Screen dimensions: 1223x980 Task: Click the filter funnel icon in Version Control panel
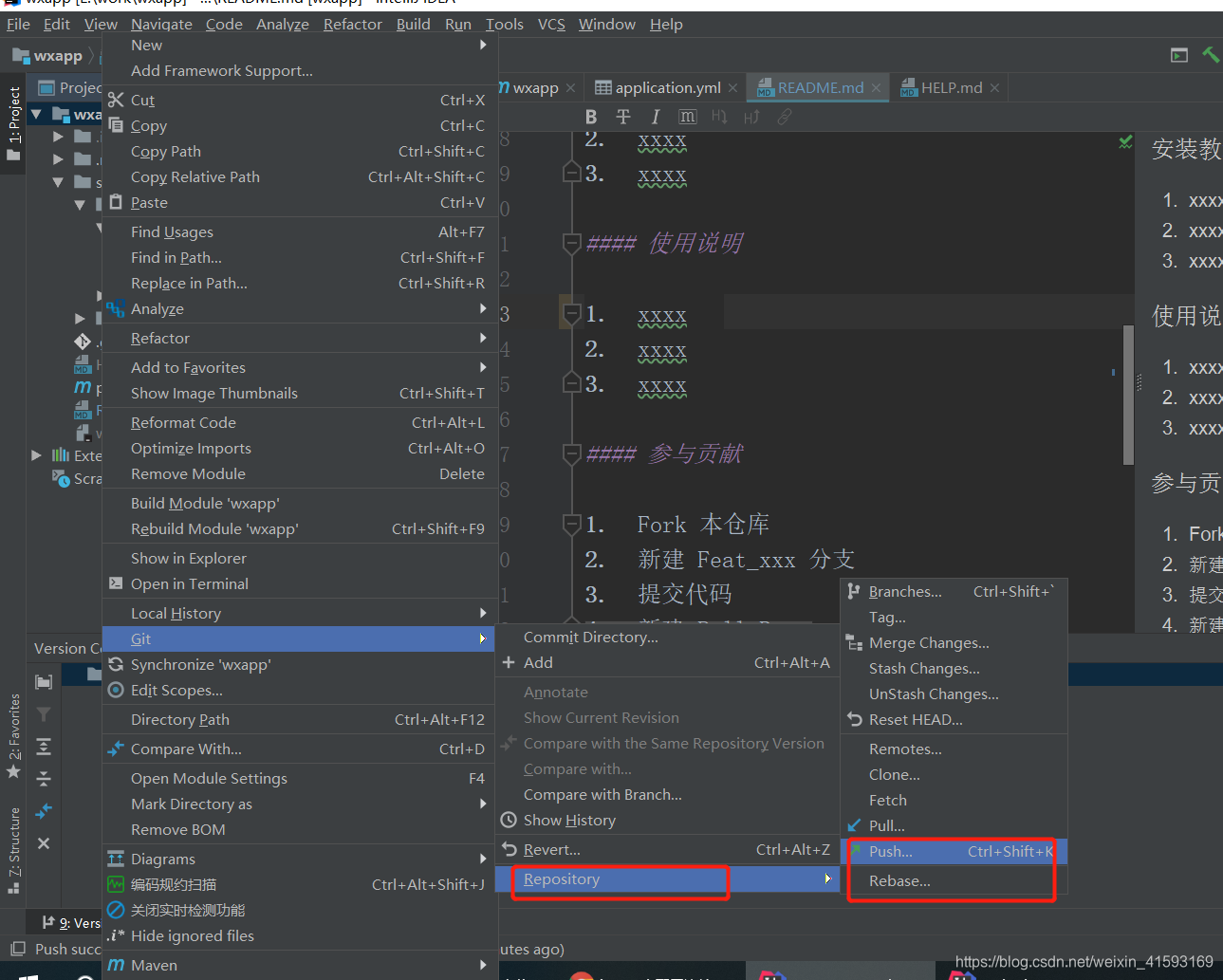click(44, 714)
